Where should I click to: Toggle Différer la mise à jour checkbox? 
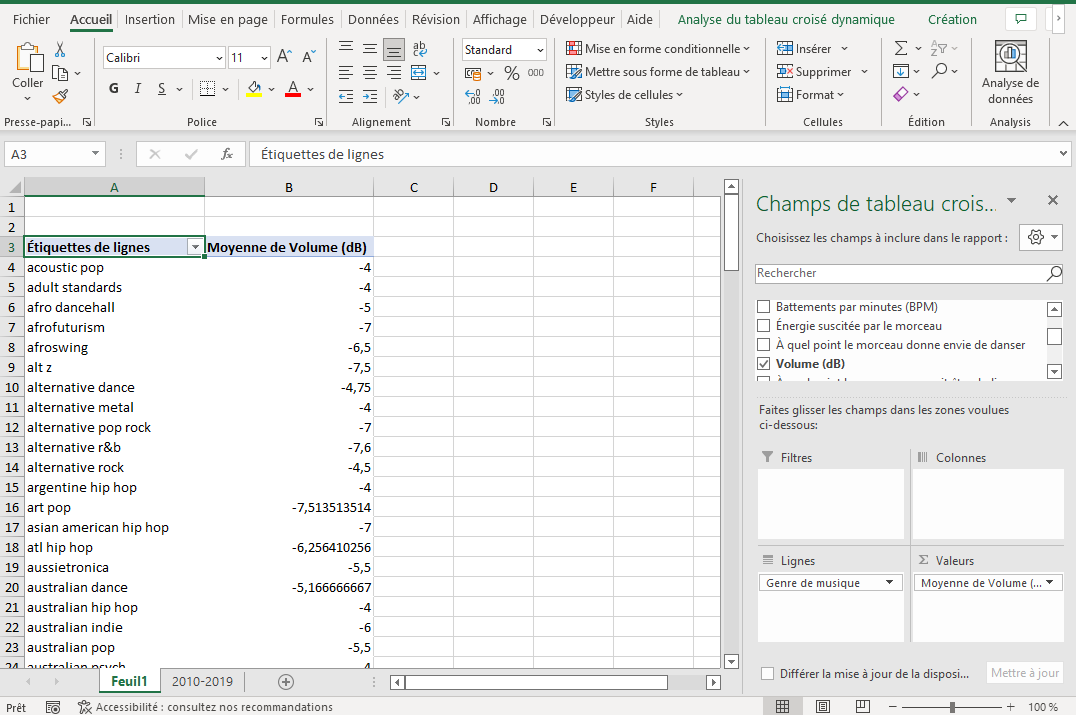[x=767, y=673]
